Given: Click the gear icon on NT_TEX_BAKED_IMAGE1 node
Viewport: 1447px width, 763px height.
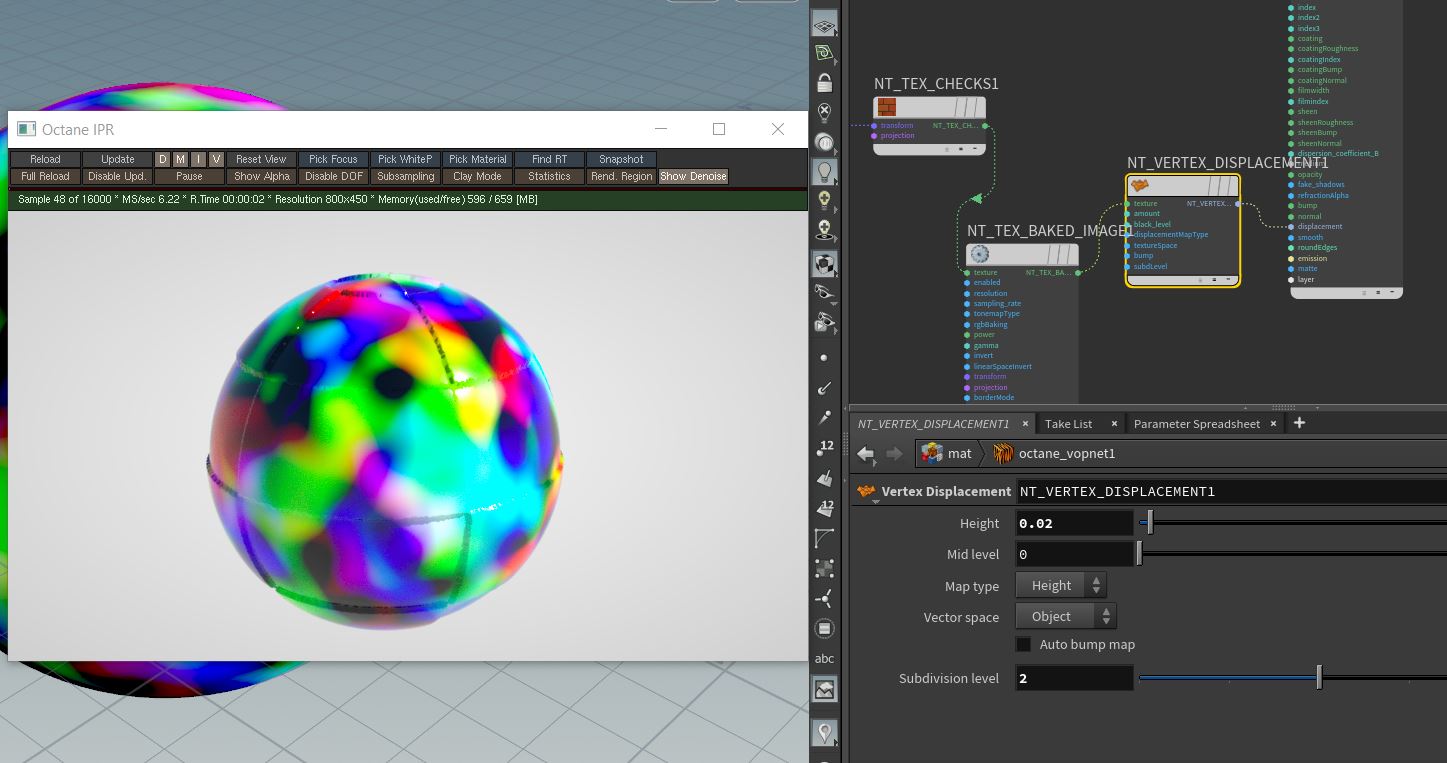Looking at the screenshot, I should (x=979, y=254).
